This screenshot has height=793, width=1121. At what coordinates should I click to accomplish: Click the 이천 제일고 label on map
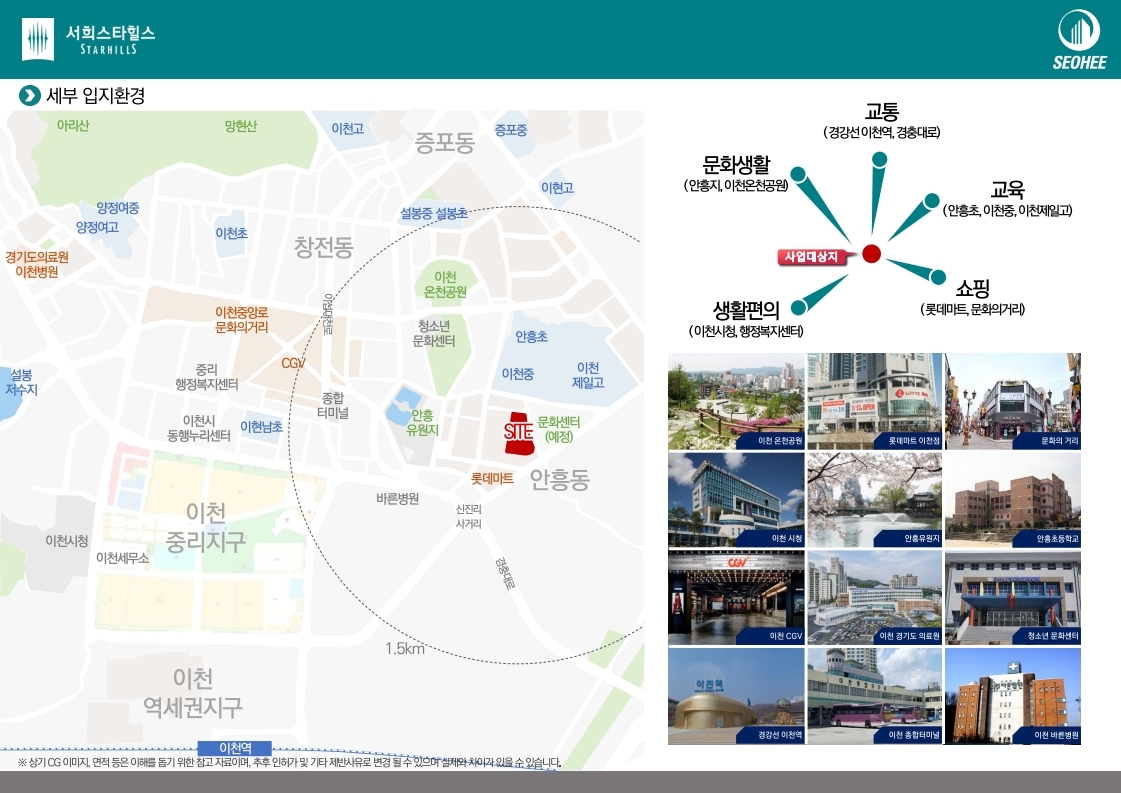pyautogui.click(x=588, y=375)
